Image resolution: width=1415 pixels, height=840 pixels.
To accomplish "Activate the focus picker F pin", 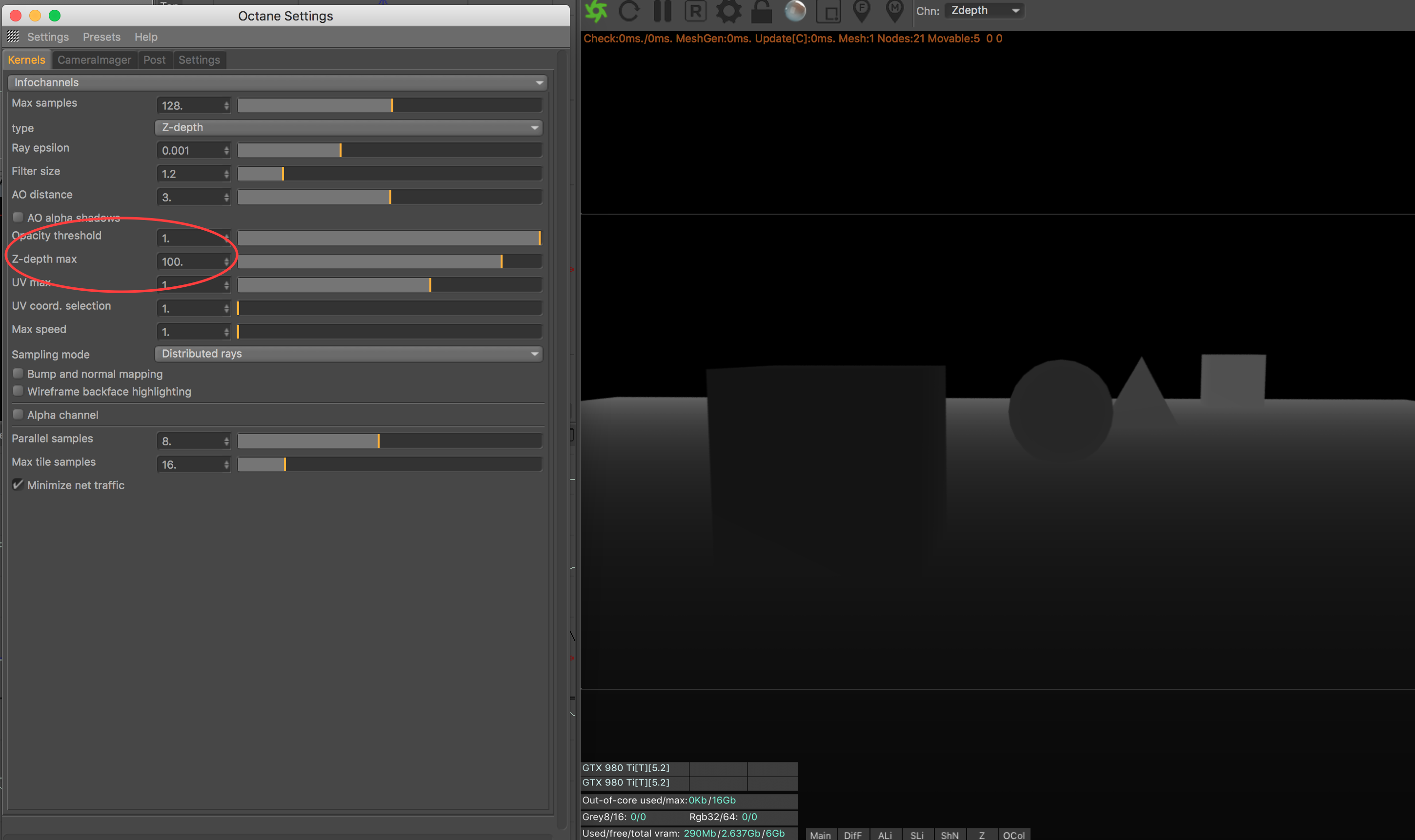I will [862, 11].
